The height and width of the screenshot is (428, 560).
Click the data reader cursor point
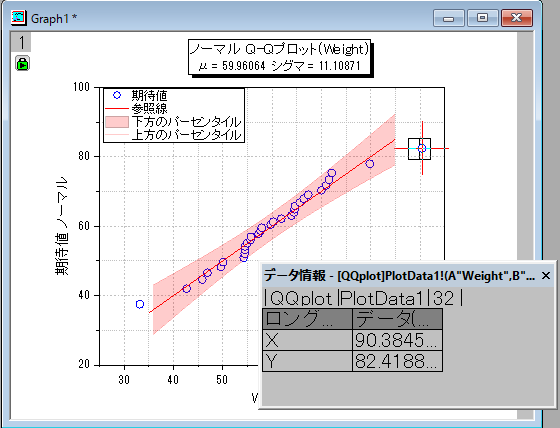(x=422, y=148)
